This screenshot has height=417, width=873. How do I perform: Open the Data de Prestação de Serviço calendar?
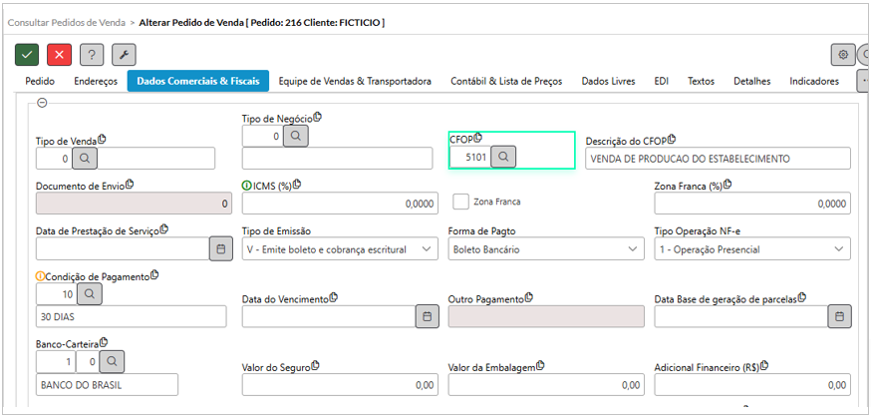click(220, 249)
